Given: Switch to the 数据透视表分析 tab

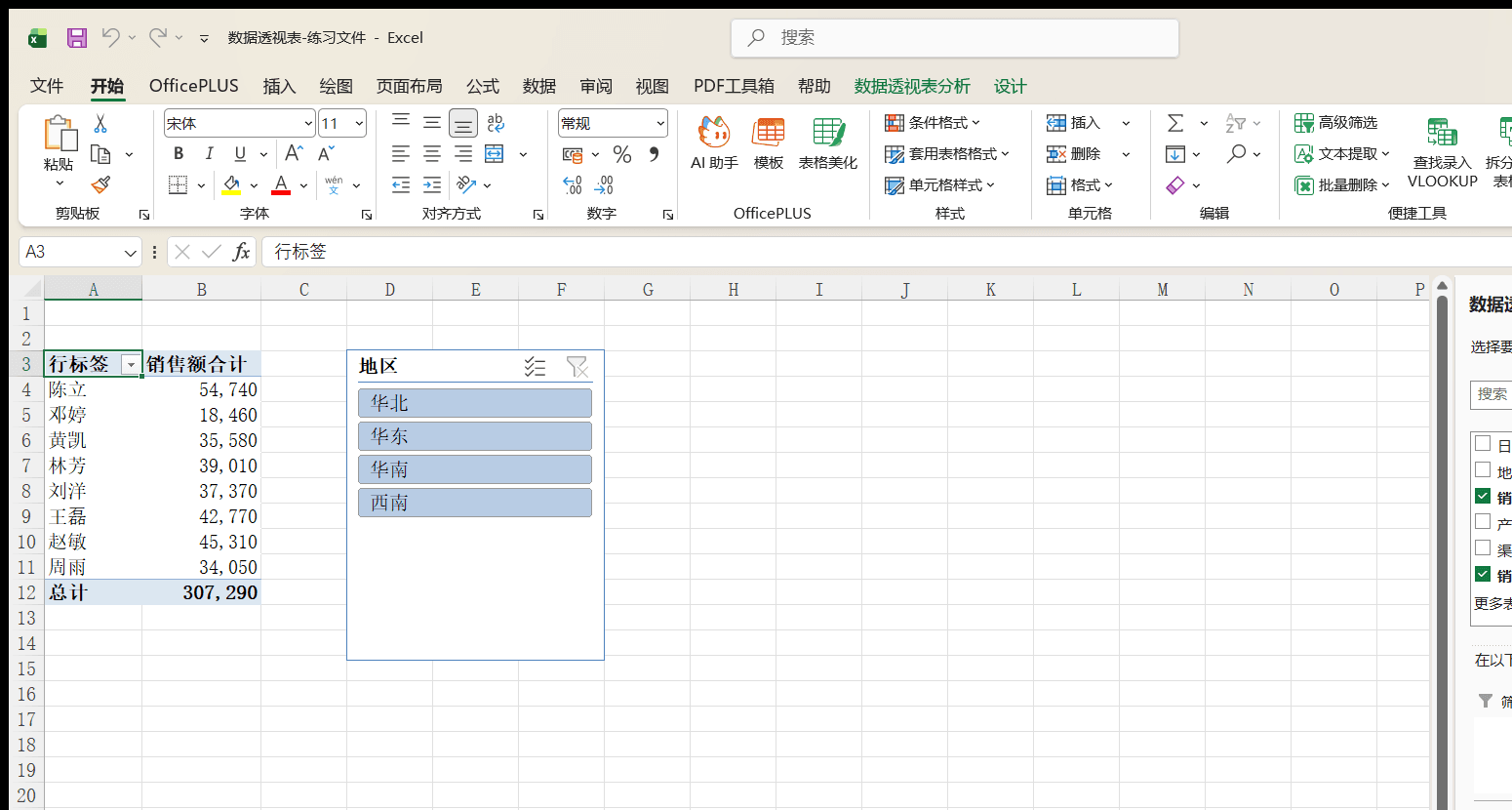Looking at the screenshot, I should click(912, 86).
